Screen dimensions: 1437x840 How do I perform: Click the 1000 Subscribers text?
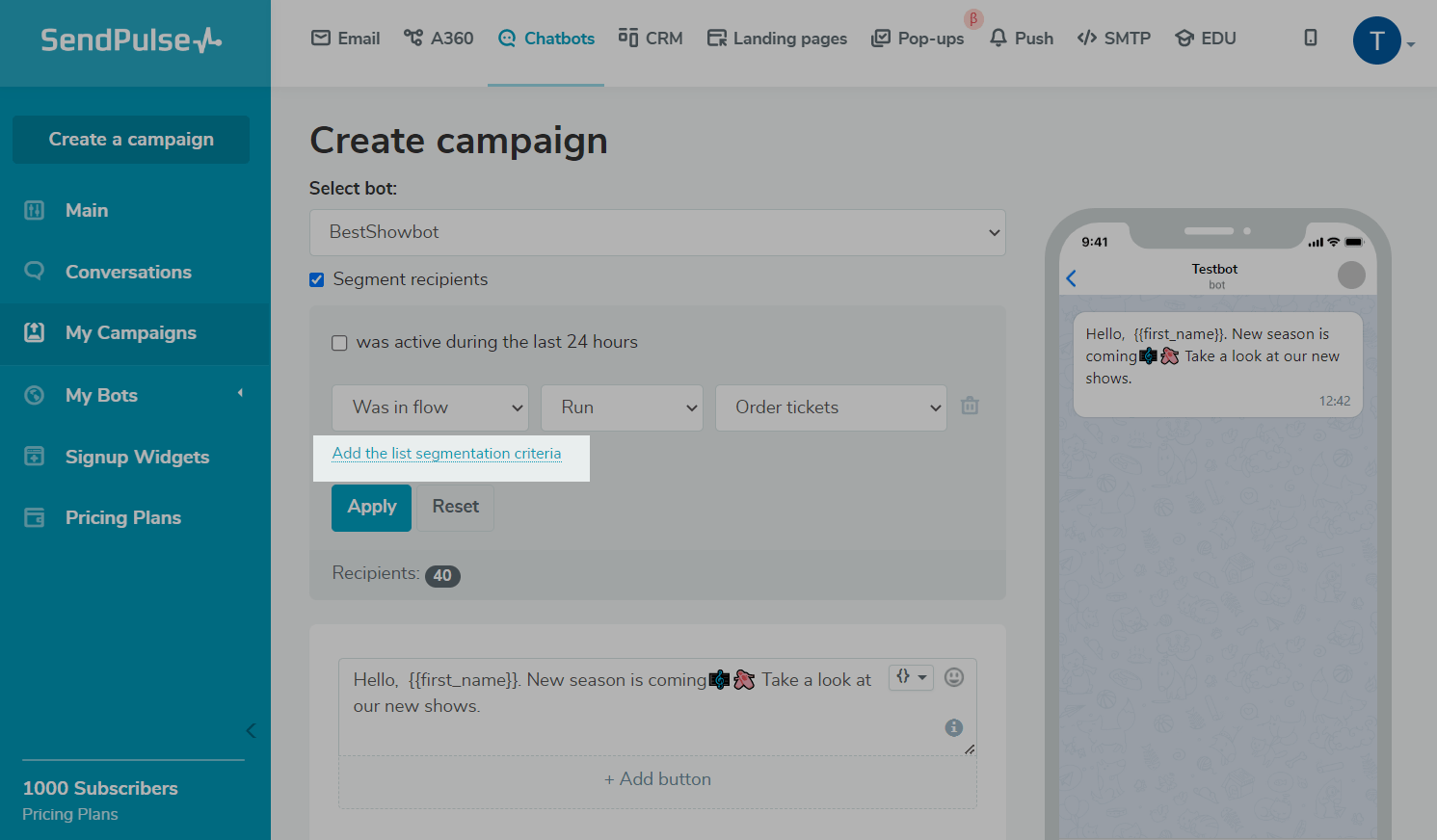tap(100, 789)
